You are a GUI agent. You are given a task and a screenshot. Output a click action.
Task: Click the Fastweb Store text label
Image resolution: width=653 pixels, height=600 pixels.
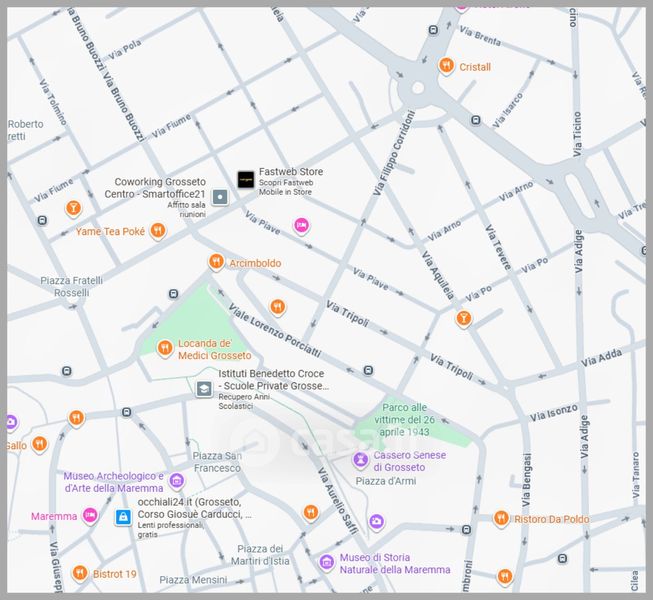291,172
